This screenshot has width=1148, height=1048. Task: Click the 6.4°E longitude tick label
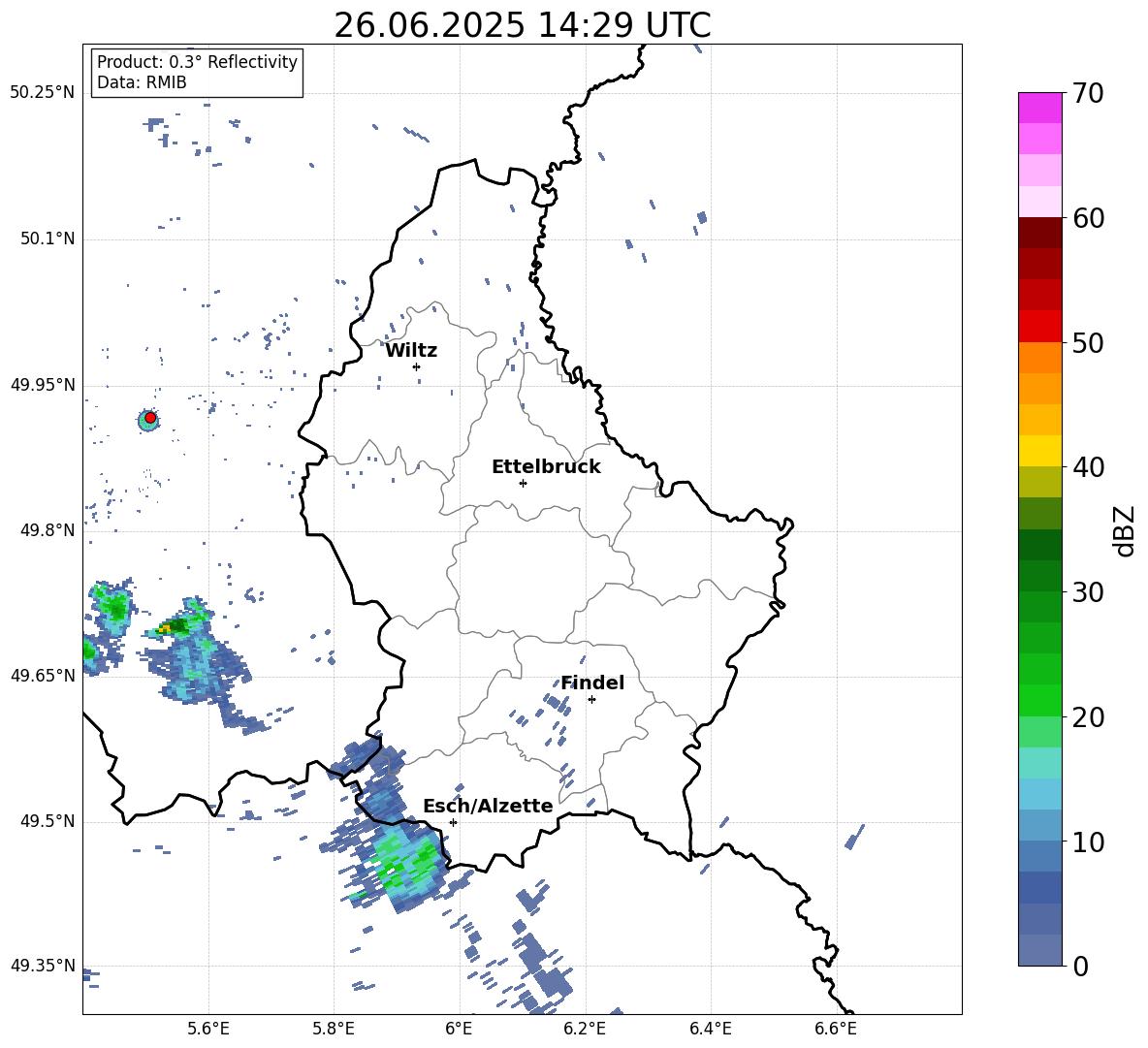(710, 1029)
